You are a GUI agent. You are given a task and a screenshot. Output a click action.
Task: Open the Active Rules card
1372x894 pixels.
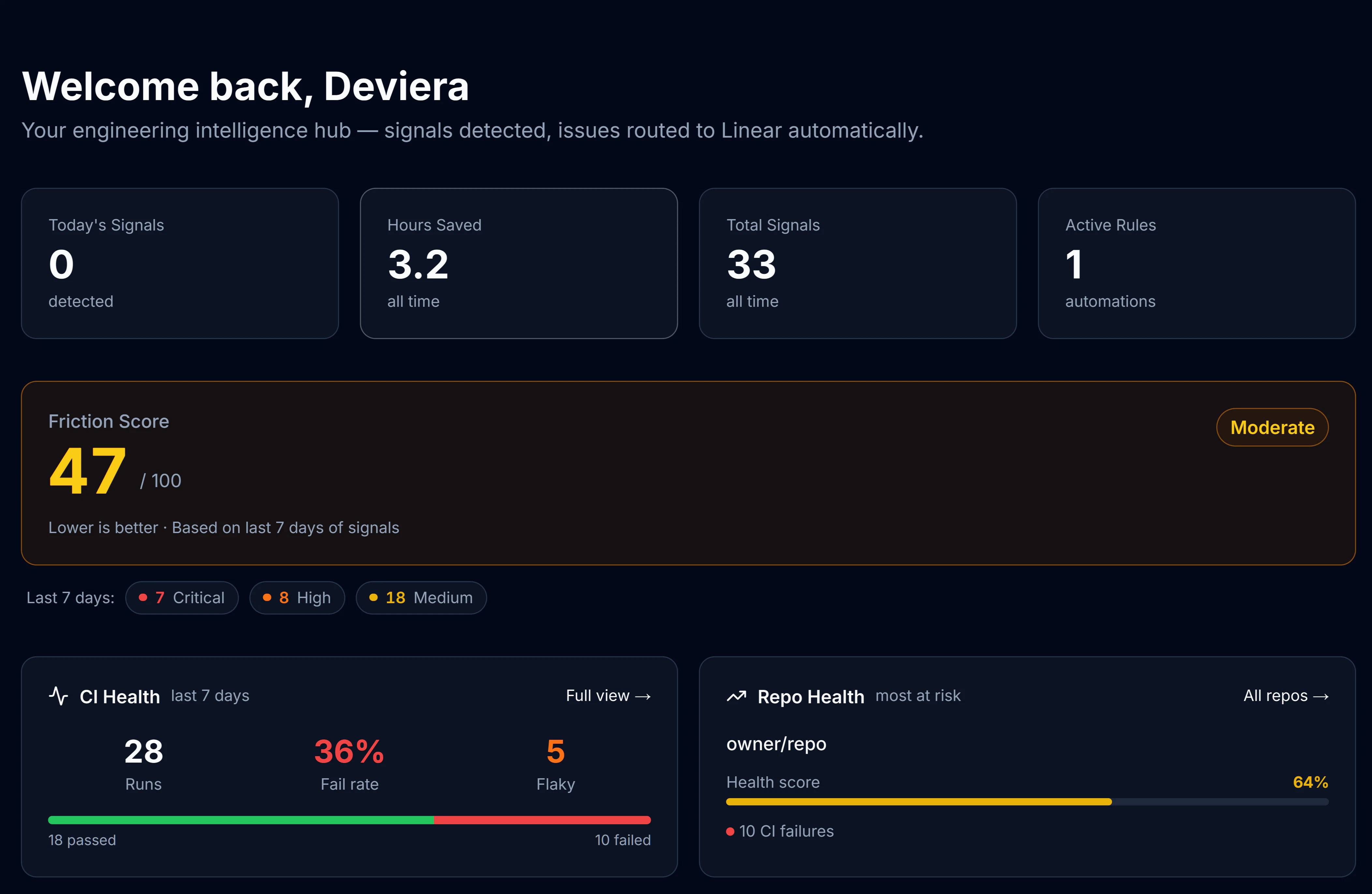tap(1196, 263)
